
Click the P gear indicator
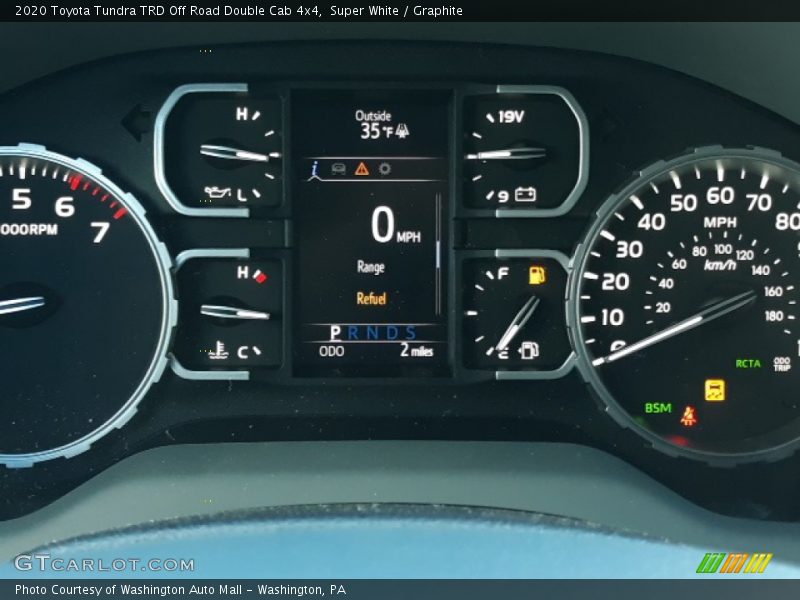[335, 333]
